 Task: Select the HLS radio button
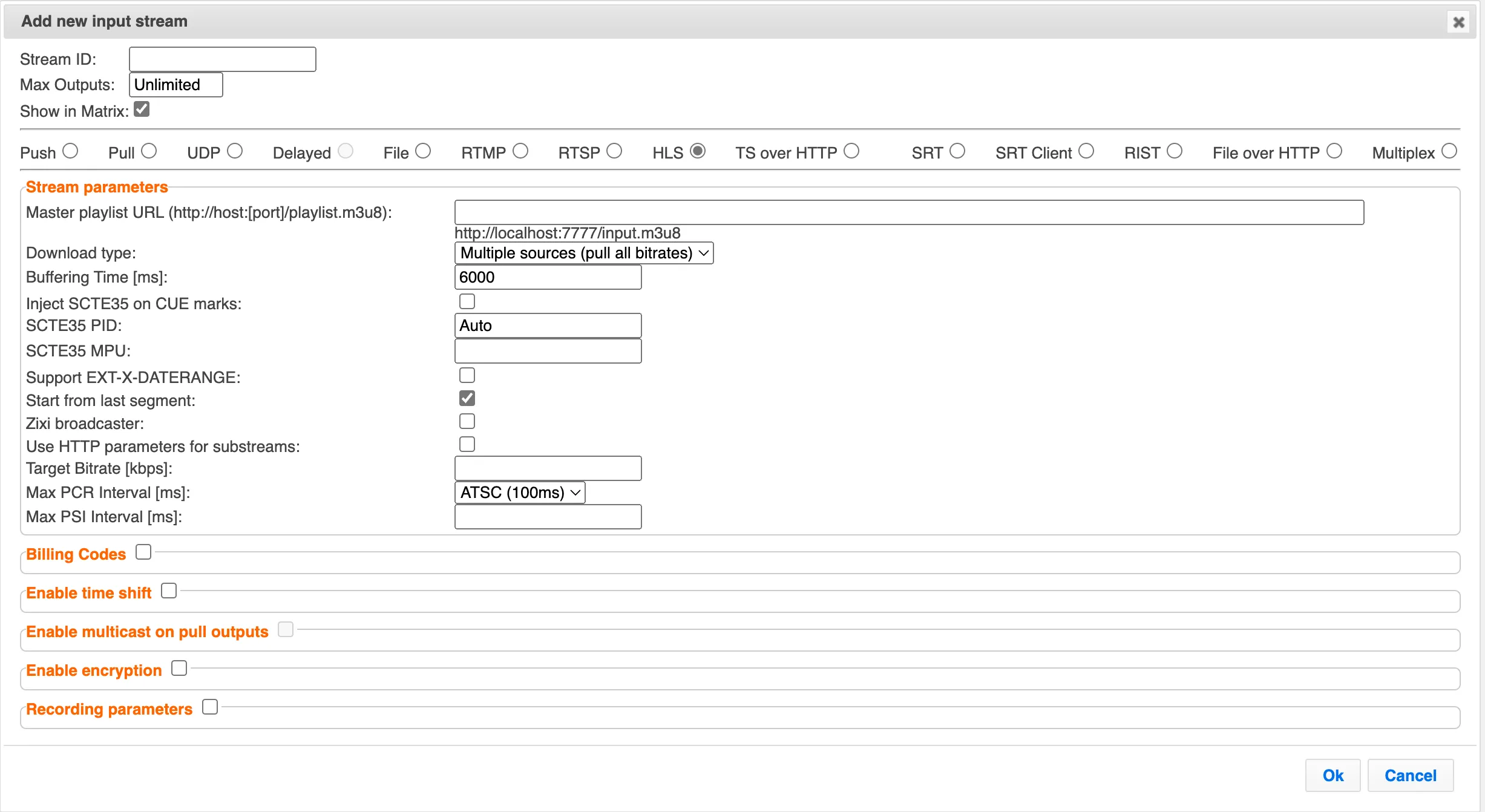point(698,151)
